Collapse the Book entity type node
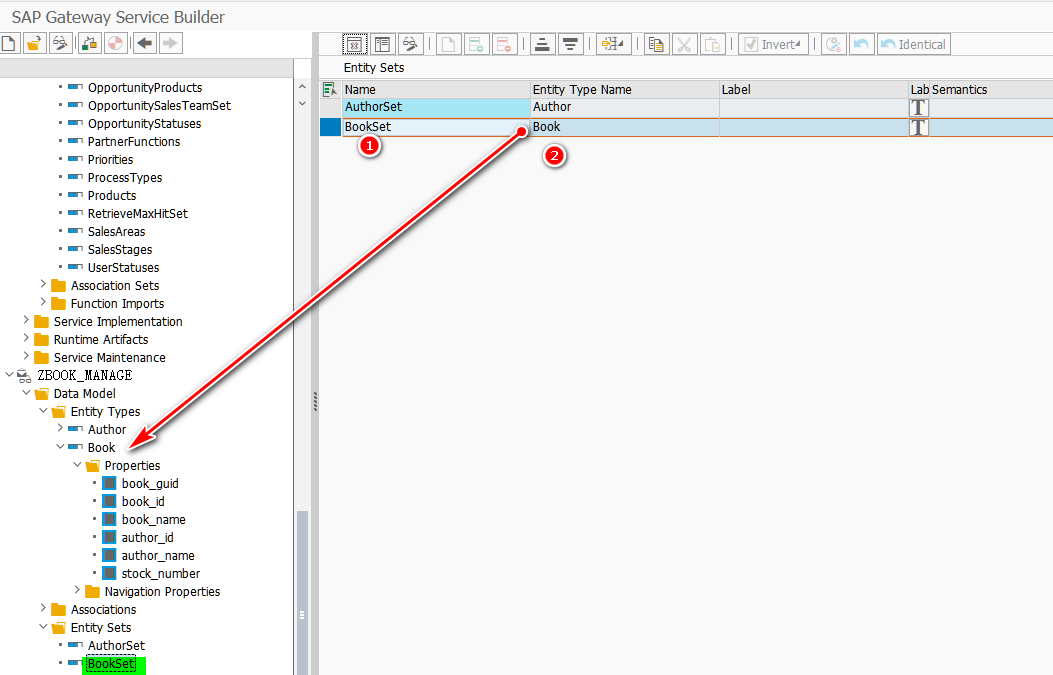The width and height of the screenshot is (1053, 675). click(x=60, y=447)
